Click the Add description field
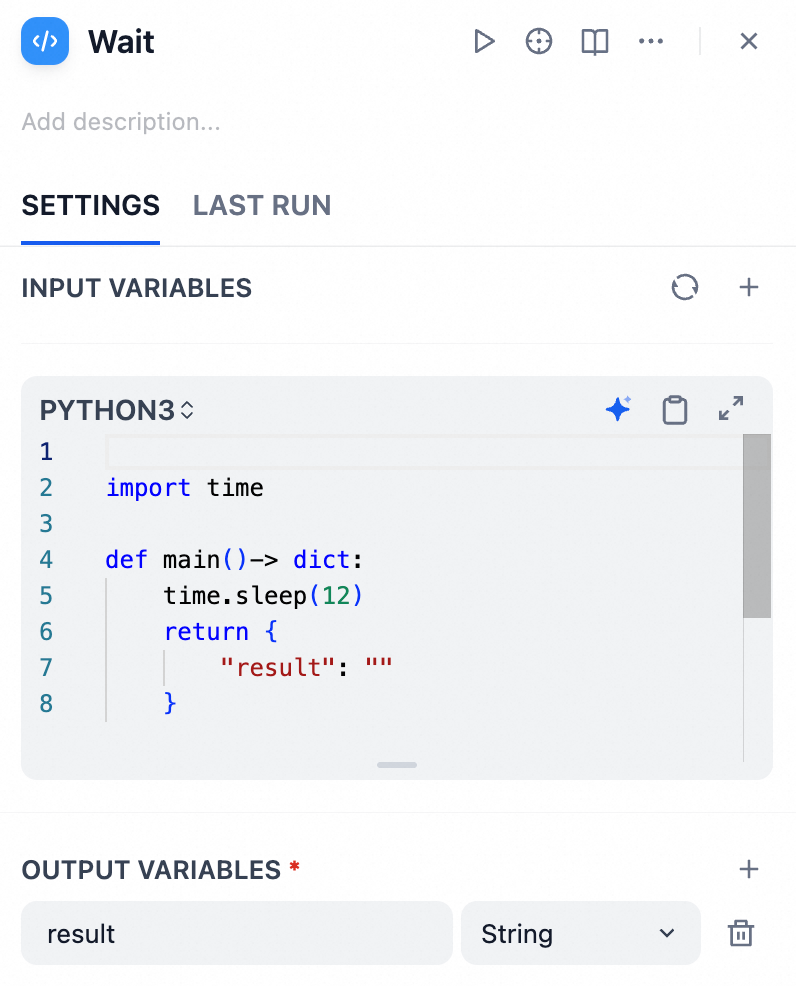This screenshot has height=986, width=796. pyautogui.click(x=121, y=121)
